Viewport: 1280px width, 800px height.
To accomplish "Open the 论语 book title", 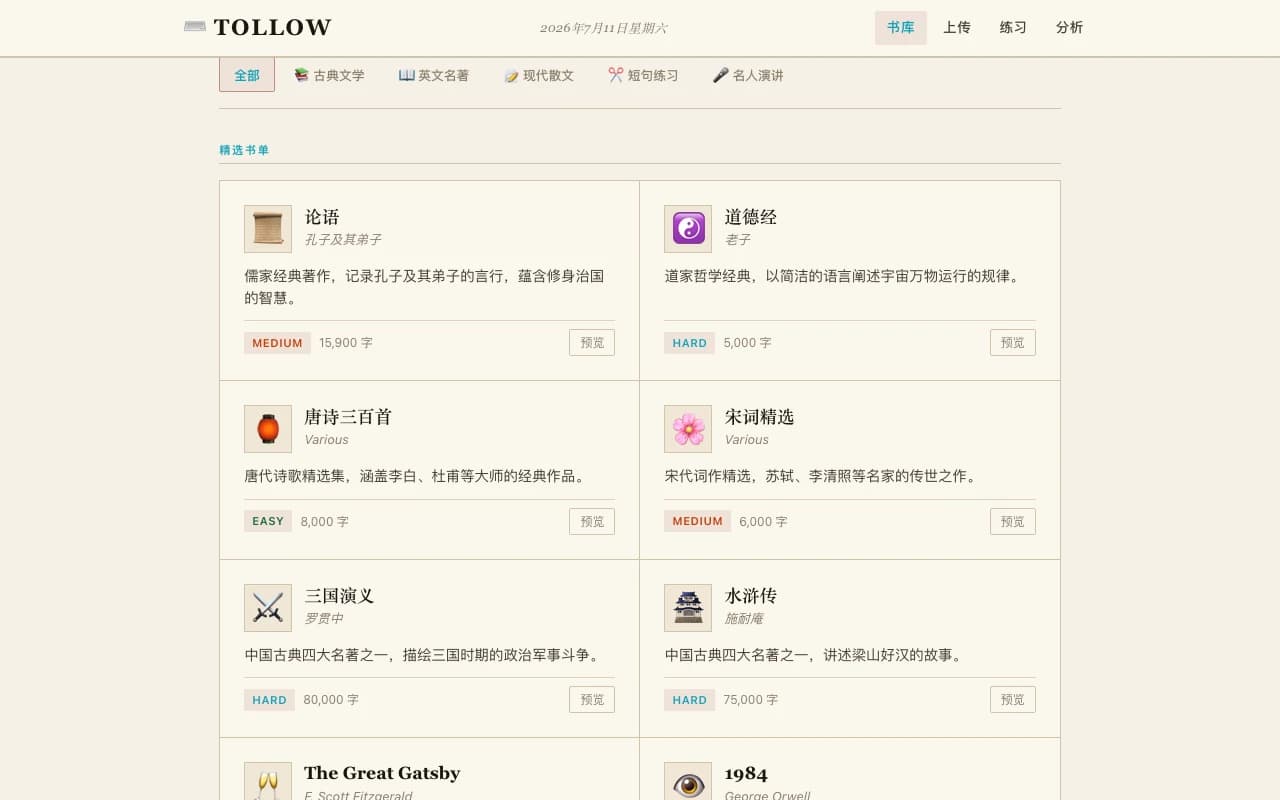I will (x=322, y=217).
